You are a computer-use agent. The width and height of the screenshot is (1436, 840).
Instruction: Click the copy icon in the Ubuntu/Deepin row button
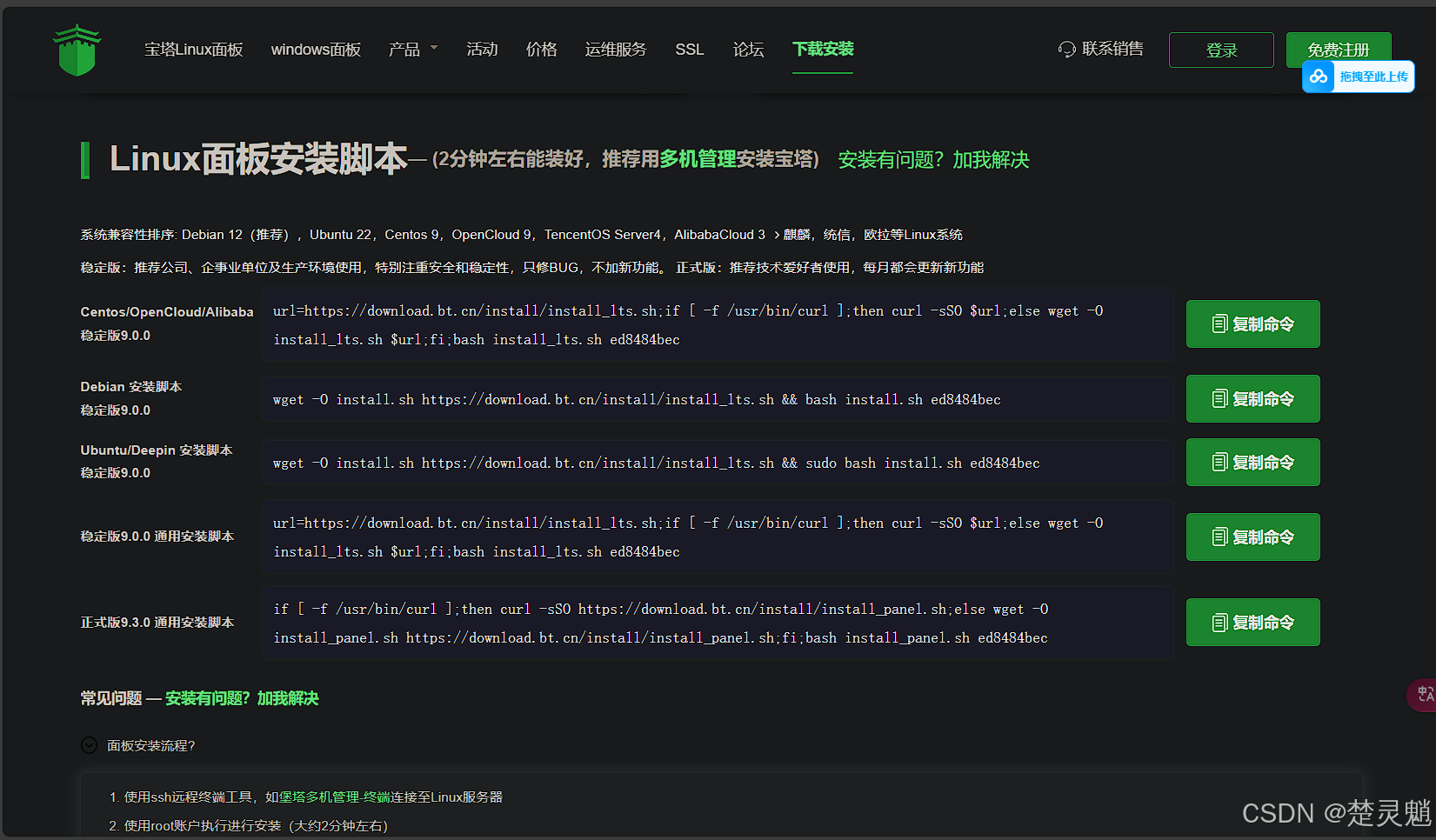pyautogui.click(x=1219, y=463)
